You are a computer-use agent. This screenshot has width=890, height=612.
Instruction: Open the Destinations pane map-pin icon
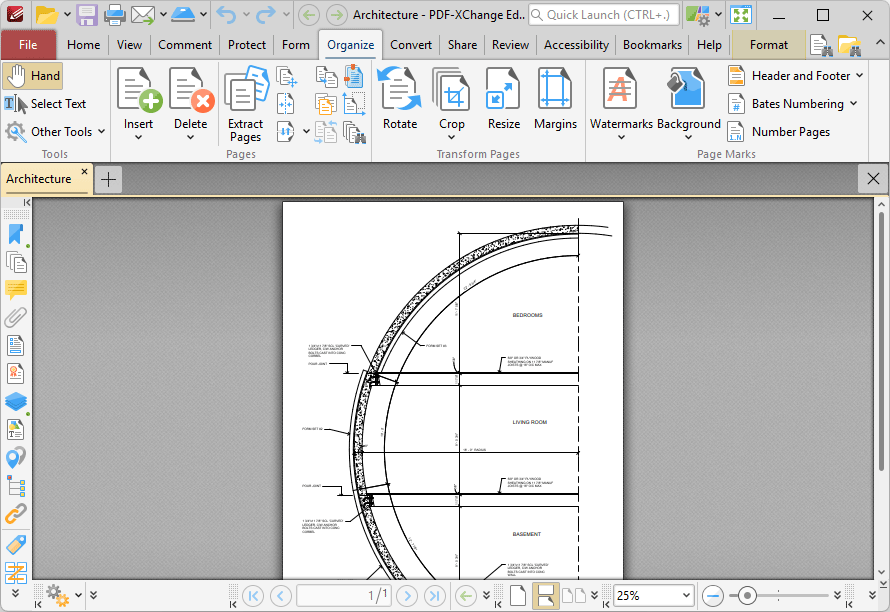click(16, 458)
